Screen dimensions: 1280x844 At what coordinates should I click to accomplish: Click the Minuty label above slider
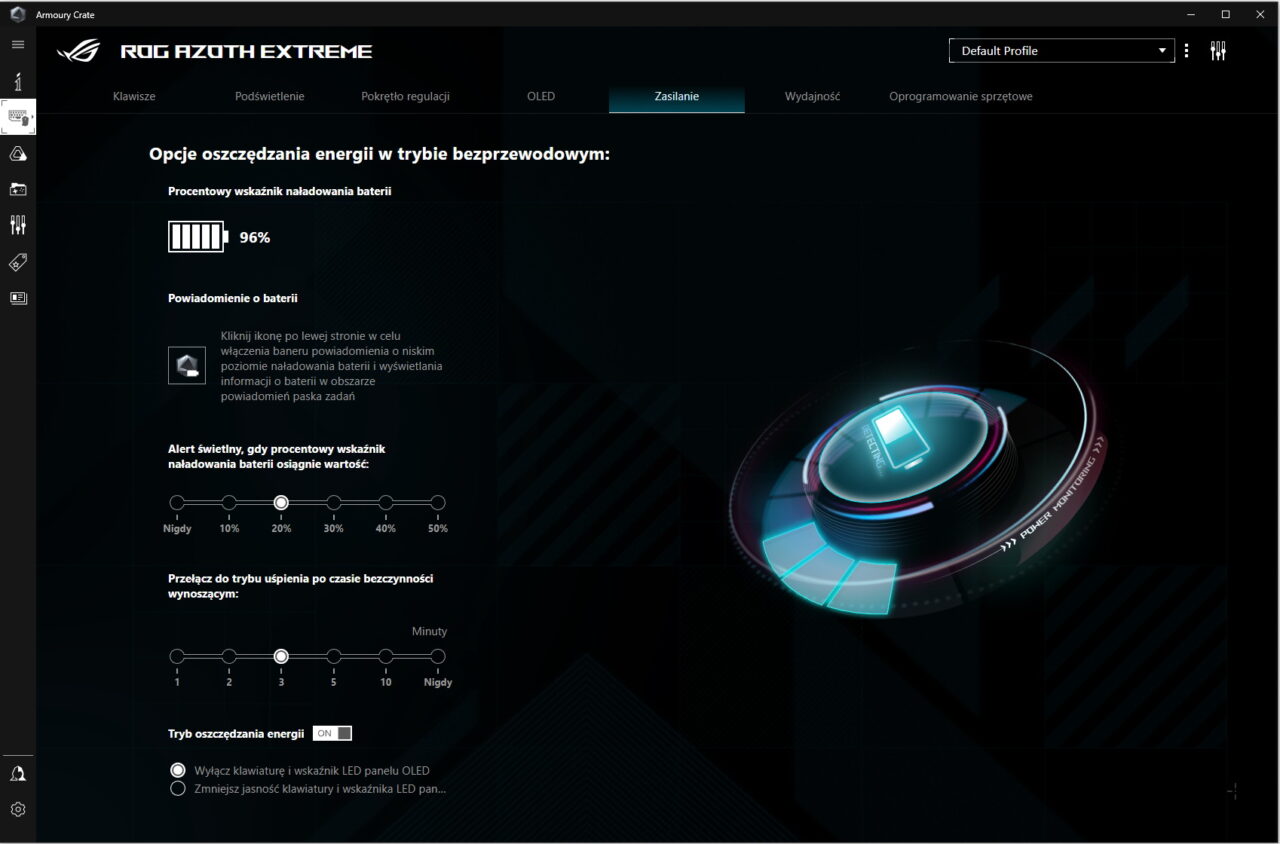click(x=430, y=632)
